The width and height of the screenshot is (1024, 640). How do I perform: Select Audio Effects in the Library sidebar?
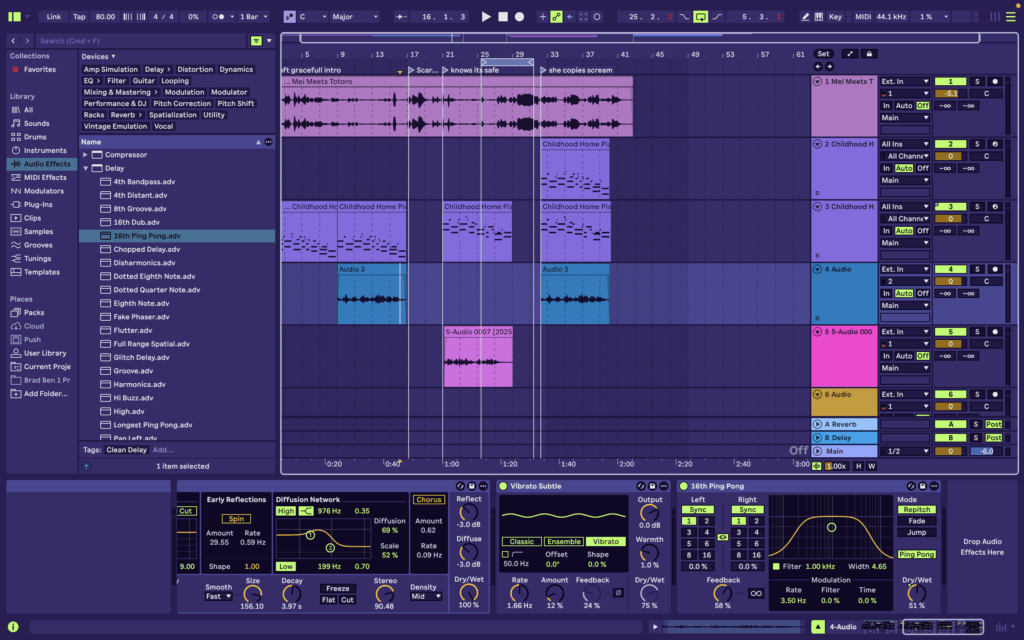tap(46, 164)
